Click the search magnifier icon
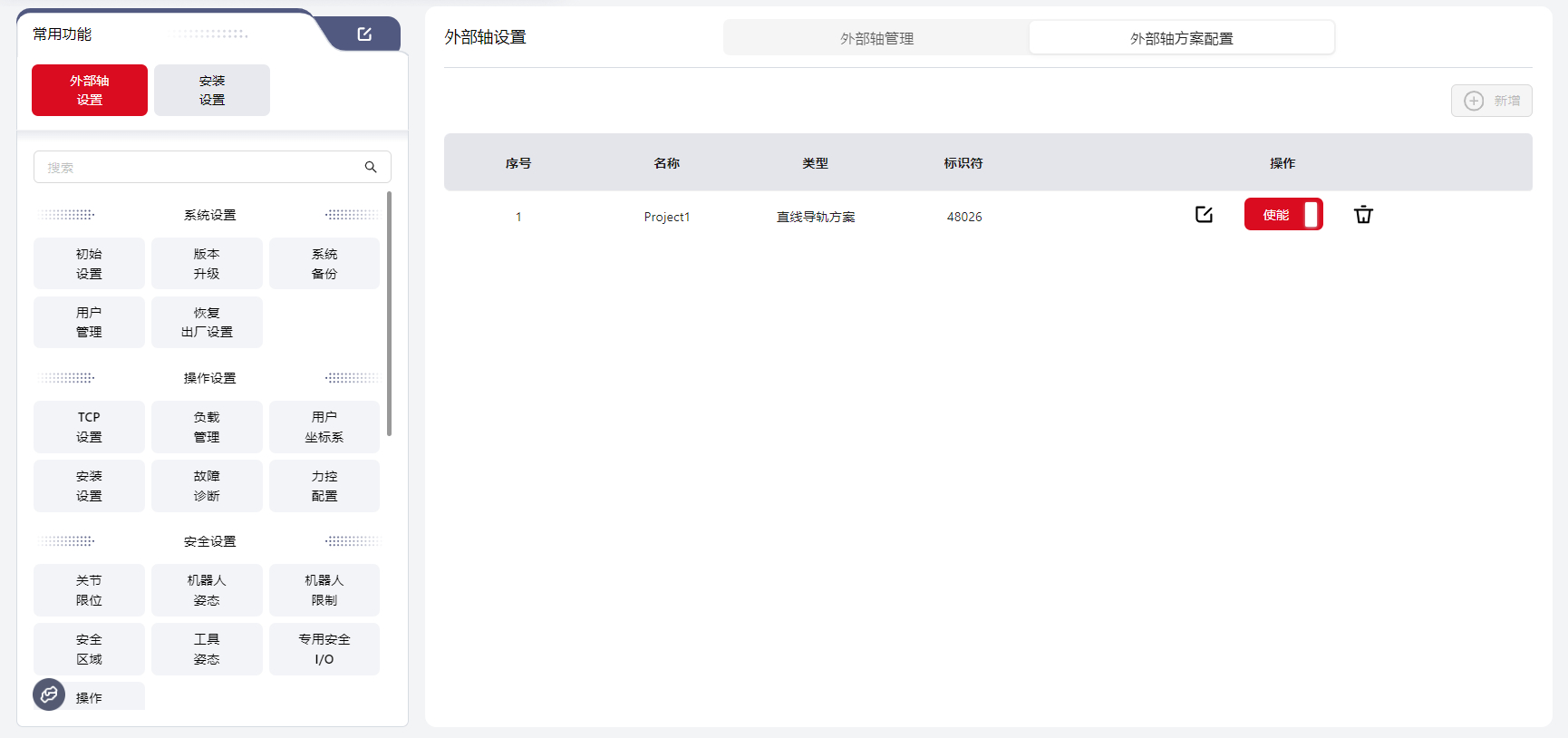The width and height of the screenshot is (1568, 738). coord(371,167)
